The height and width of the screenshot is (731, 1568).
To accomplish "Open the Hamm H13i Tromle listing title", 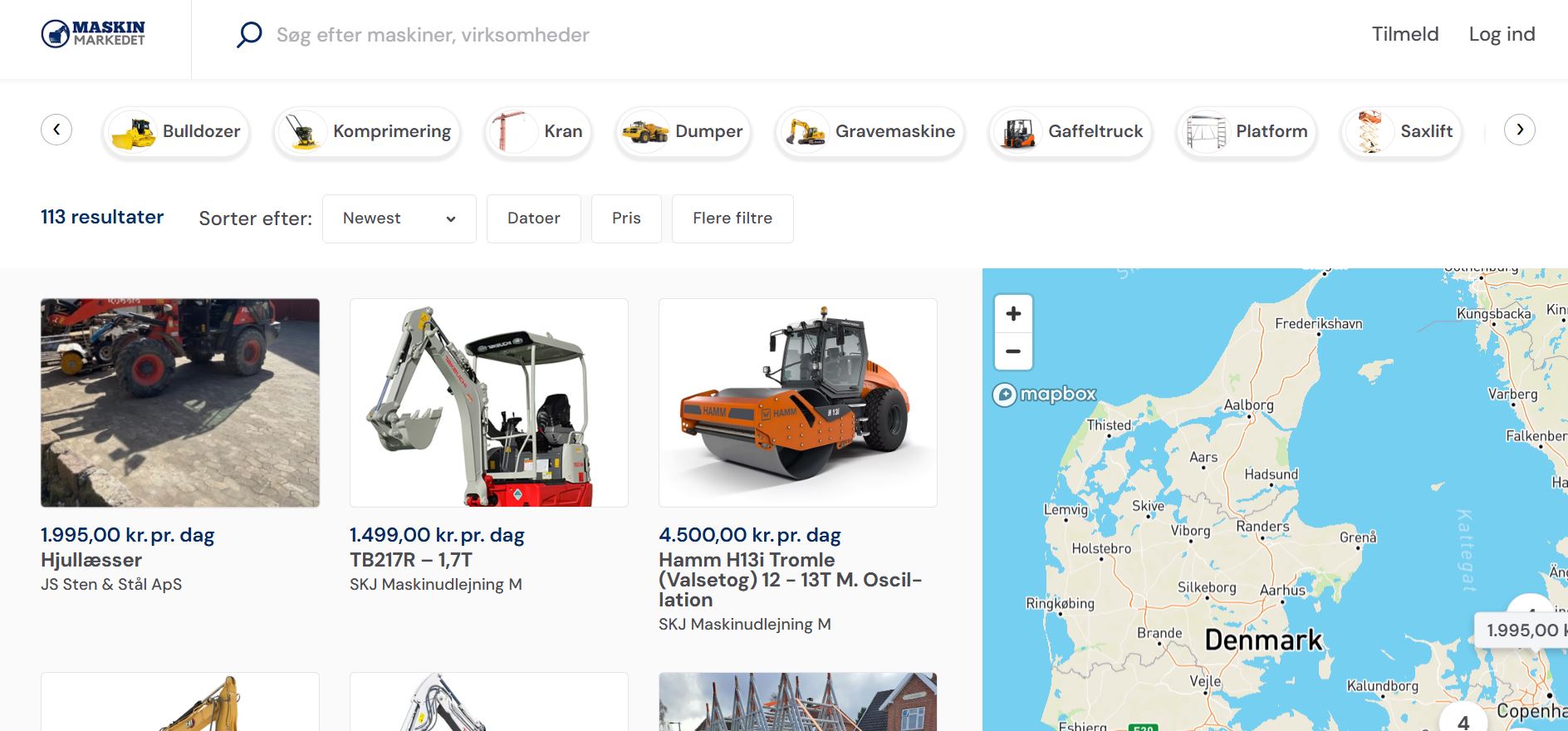I will click(x=790, y=580).
